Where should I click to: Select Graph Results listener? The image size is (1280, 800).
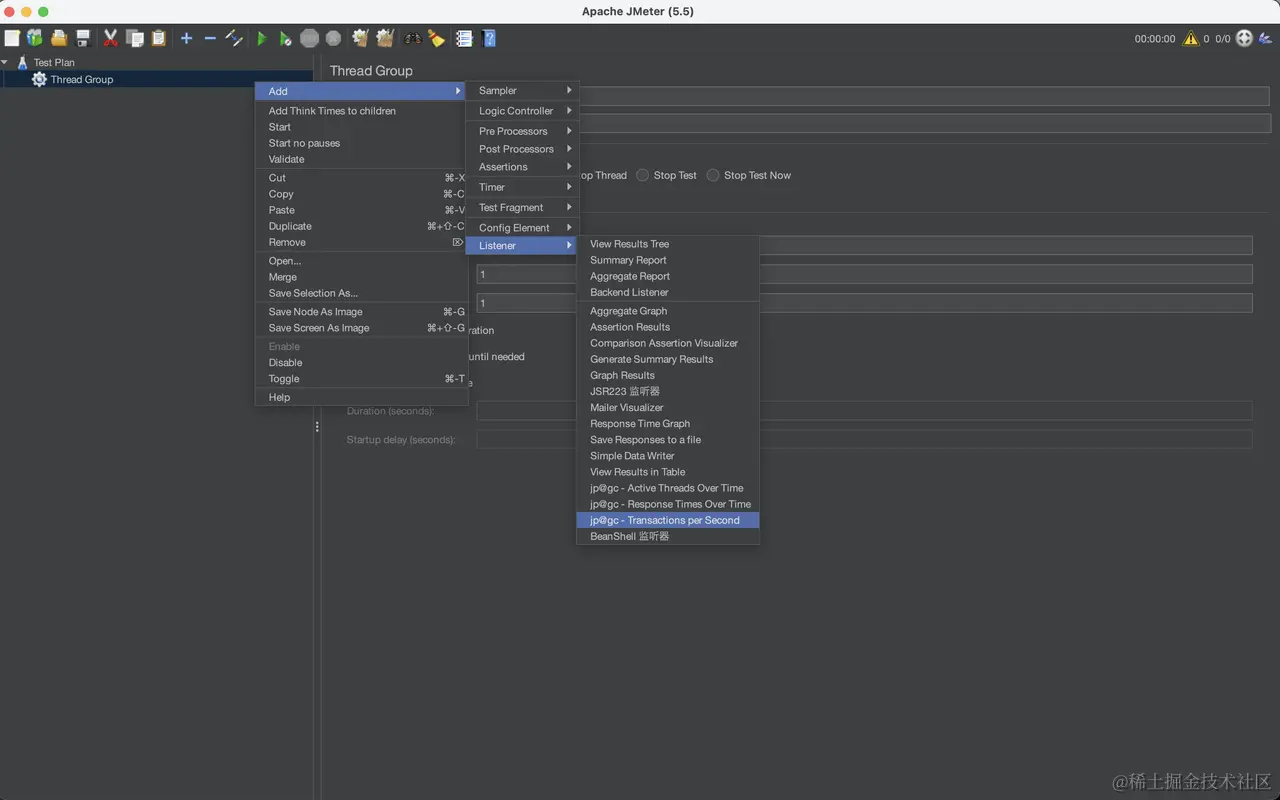point(668,375)
